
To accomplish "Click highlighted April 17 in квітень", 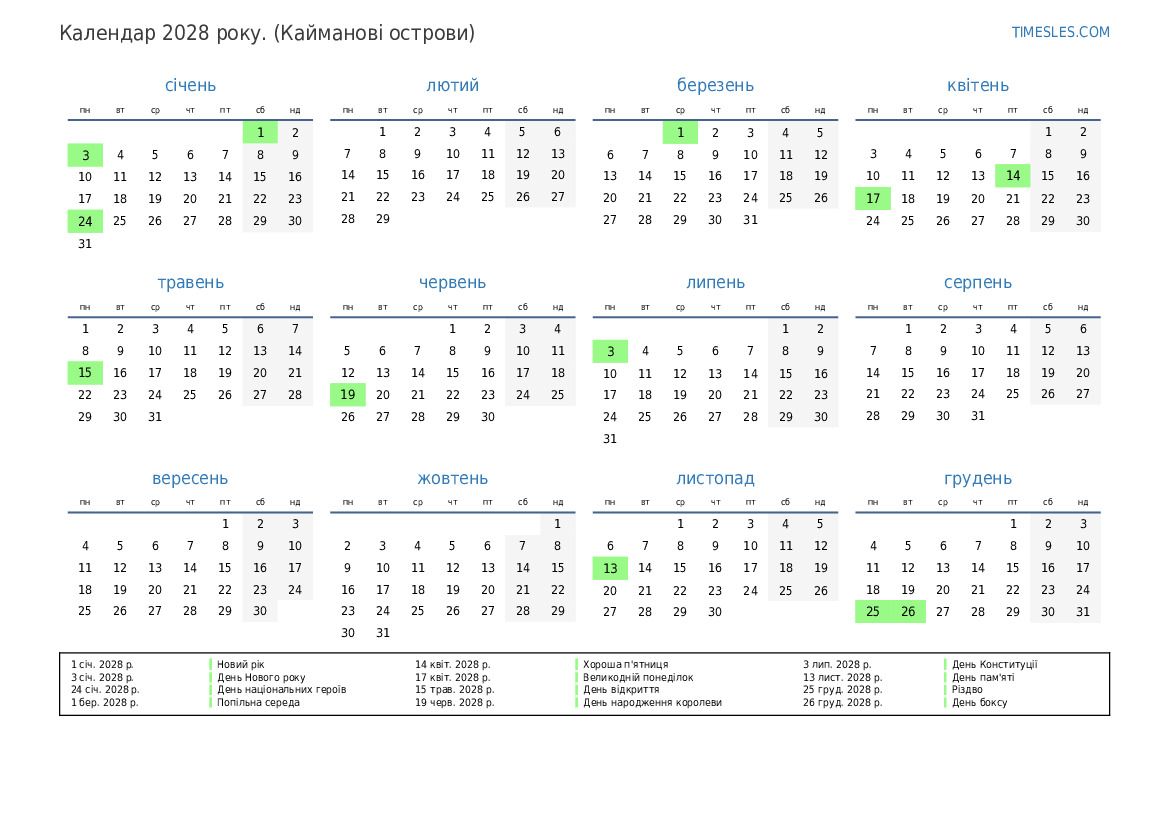I will 873,199.
